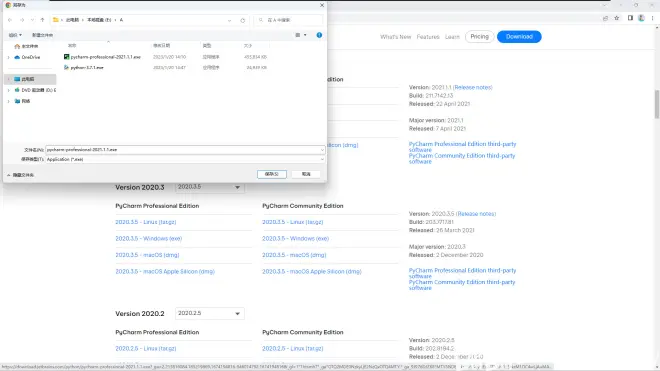Click the File name input field
Image resolution: width=660 pixels, height=371 pixels.
182,149
